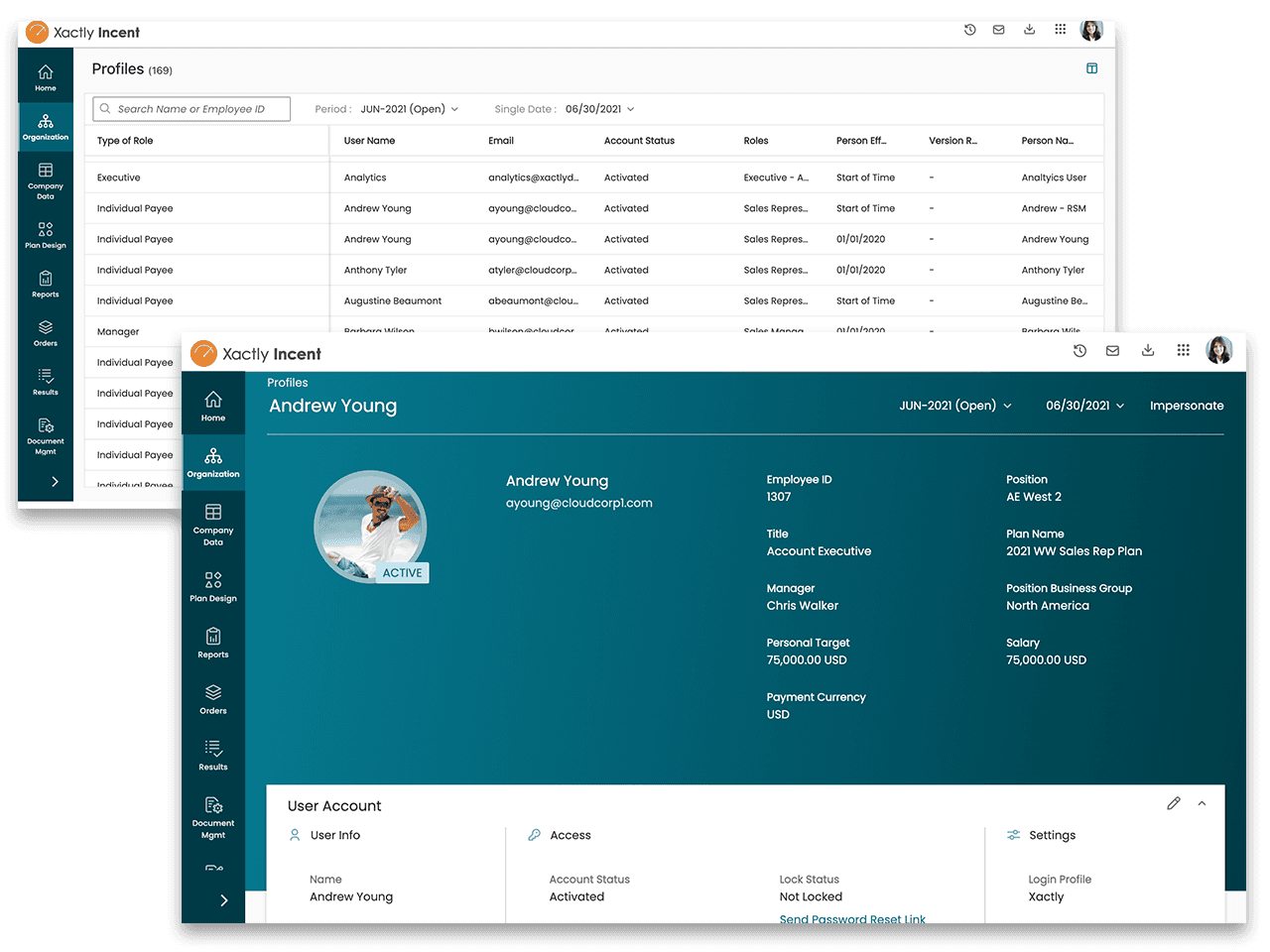Image resolution: width=1270 pixels, height=952 pixels.
Task: Expand the front window sidebar with the arrow
Action: pyautogui.click(x=224, y=900)
